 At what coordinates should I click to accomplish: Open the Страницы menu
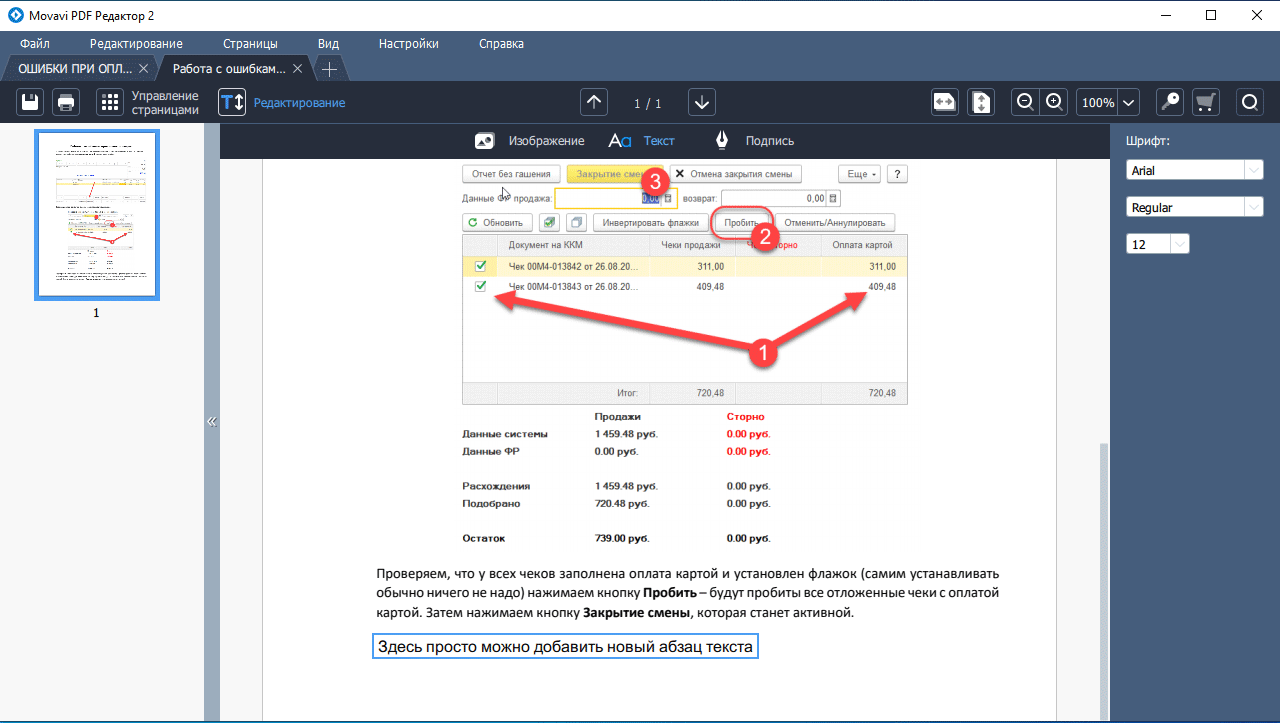click(x=250, y=44)
